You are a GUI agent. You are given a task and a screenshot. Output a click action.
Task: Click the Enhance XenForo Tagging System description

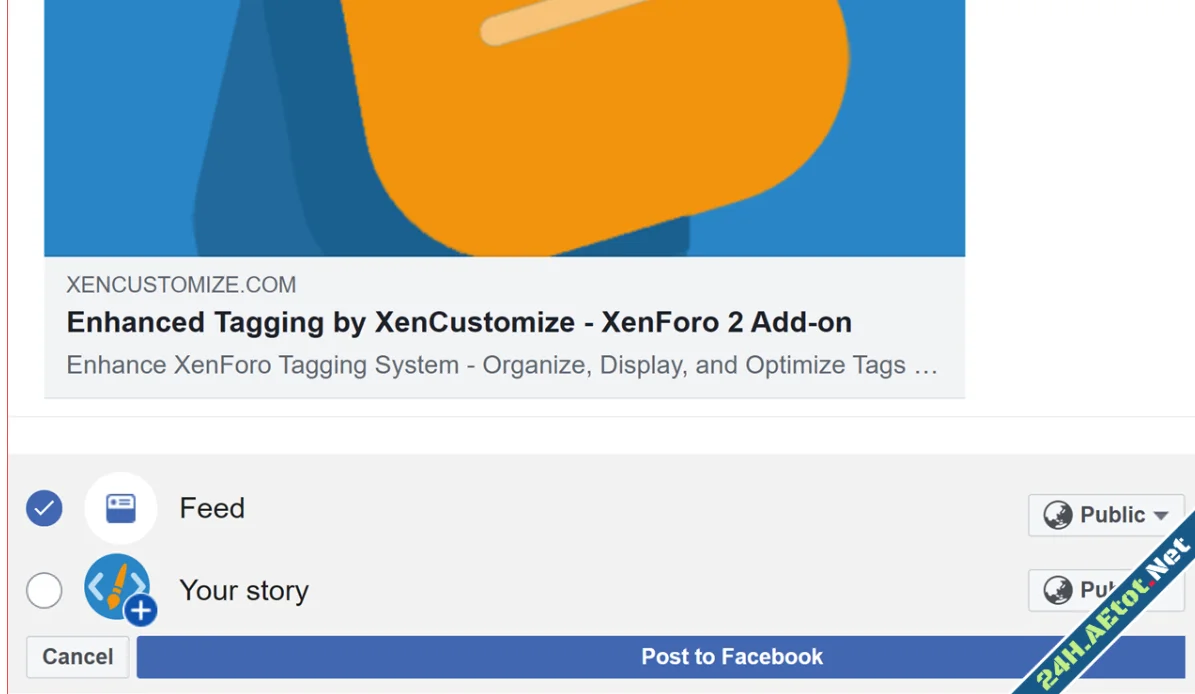click(x=502, y=365)
